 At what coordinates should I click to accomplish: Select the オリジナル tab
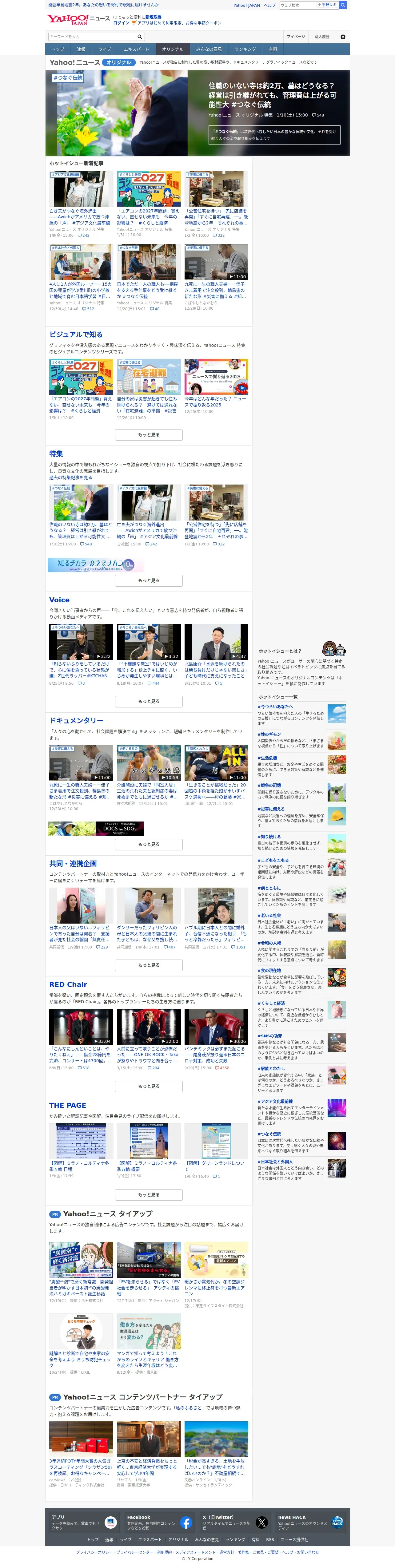tap(172, 49)
